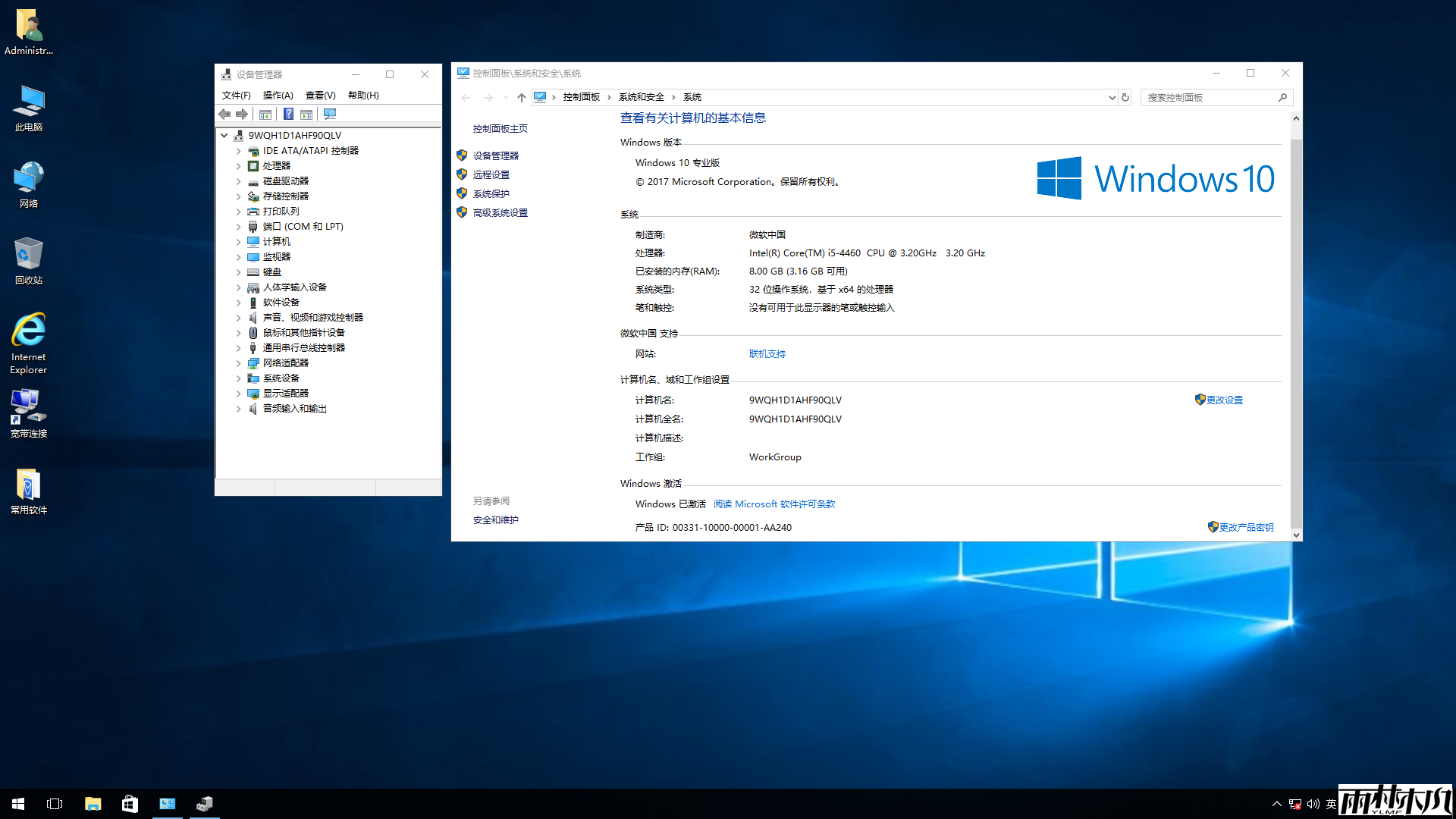Click the back arrow in Device Manager toolbar
This screenshot has width=1456, height=819.
[224, 114]
